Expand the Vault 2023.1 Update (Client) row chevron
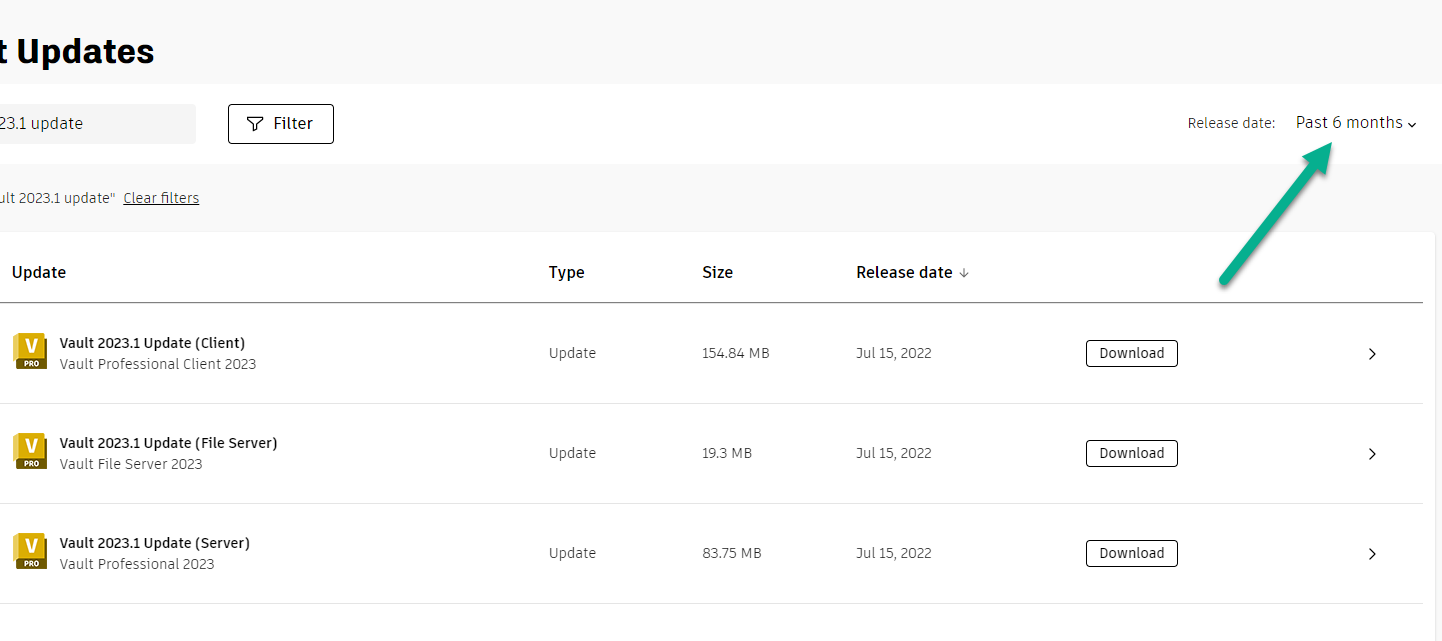This screenshot has width=1442, height=641. pos(1372,353)
